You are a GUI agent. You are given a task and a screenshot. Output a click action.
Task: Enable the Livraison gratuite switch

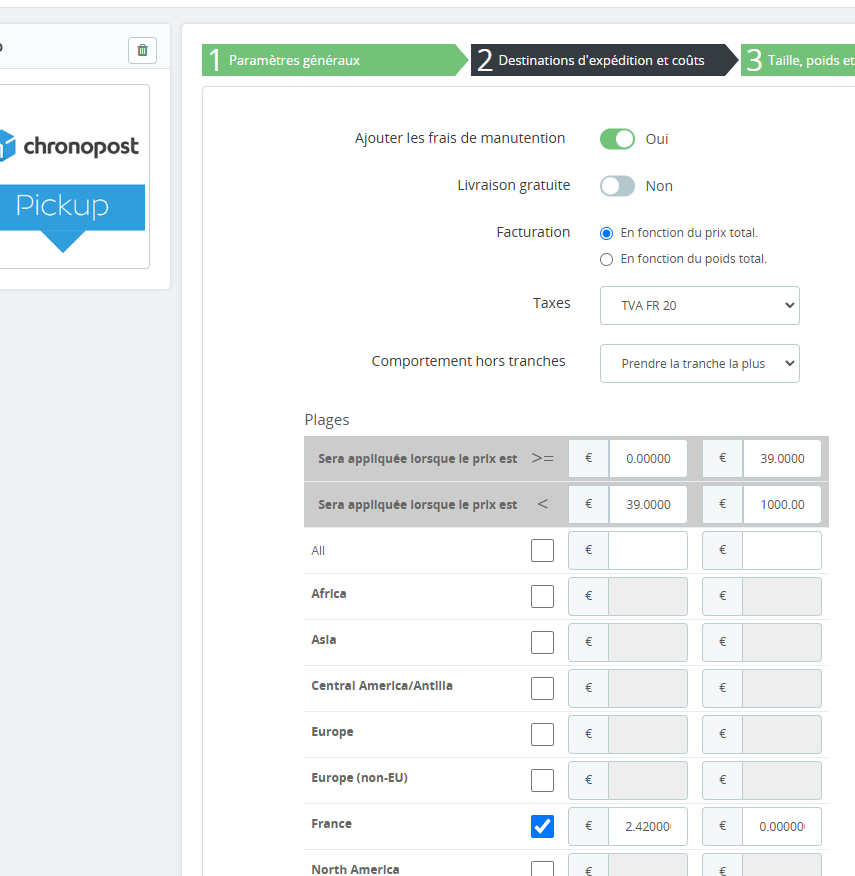[x=617, y=186]
